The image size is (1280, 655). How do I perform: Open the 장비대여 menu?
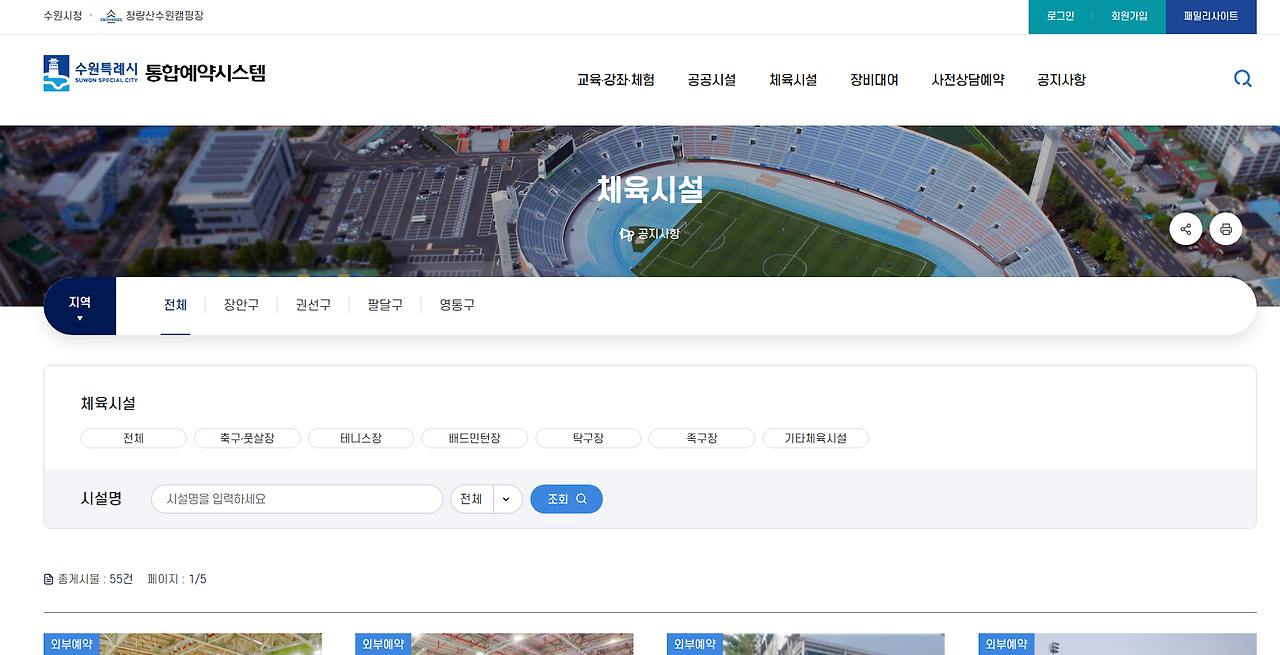(x=874, y=80)
